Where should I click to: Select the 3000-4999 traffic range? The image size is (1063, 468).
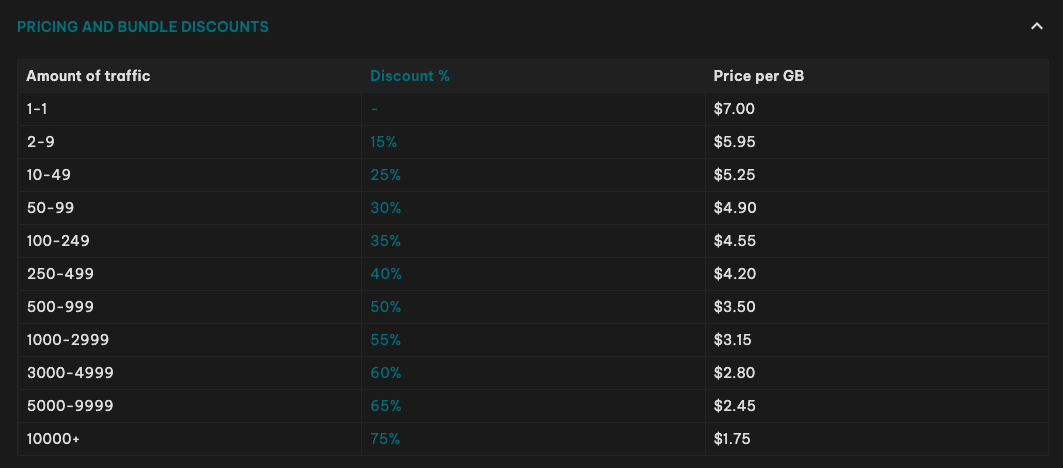click(70, 373)
